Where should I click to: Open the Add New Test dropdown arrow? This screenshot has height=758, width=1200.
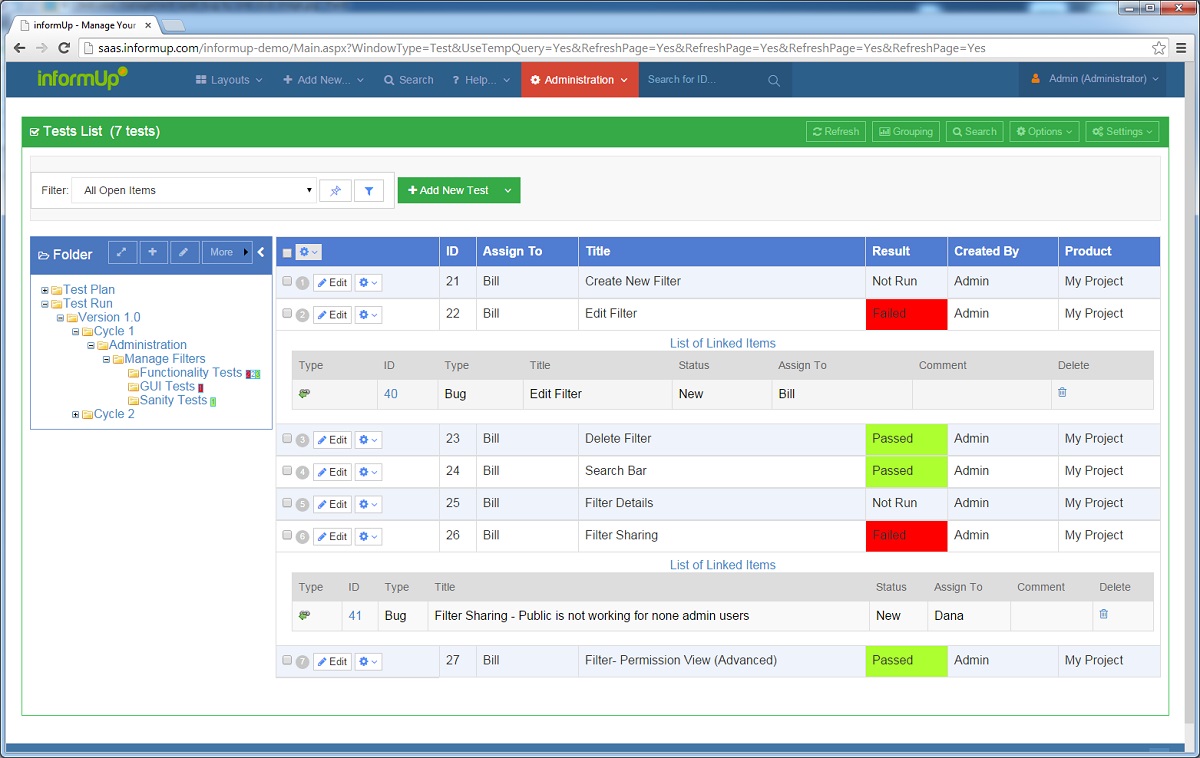coord(508,190)
